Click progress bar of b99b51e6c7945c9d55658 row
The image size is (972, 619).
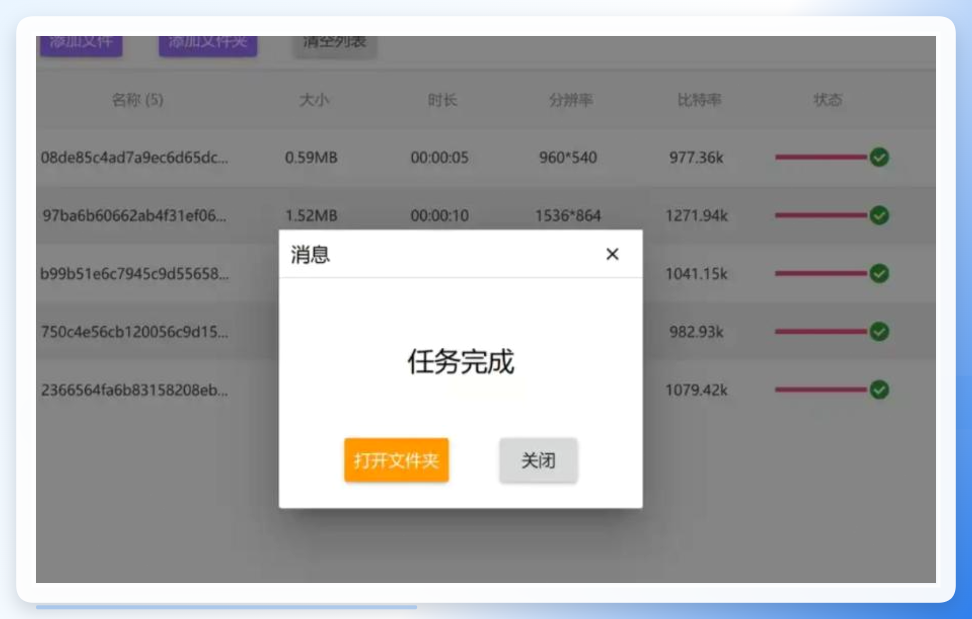(821, 273)
